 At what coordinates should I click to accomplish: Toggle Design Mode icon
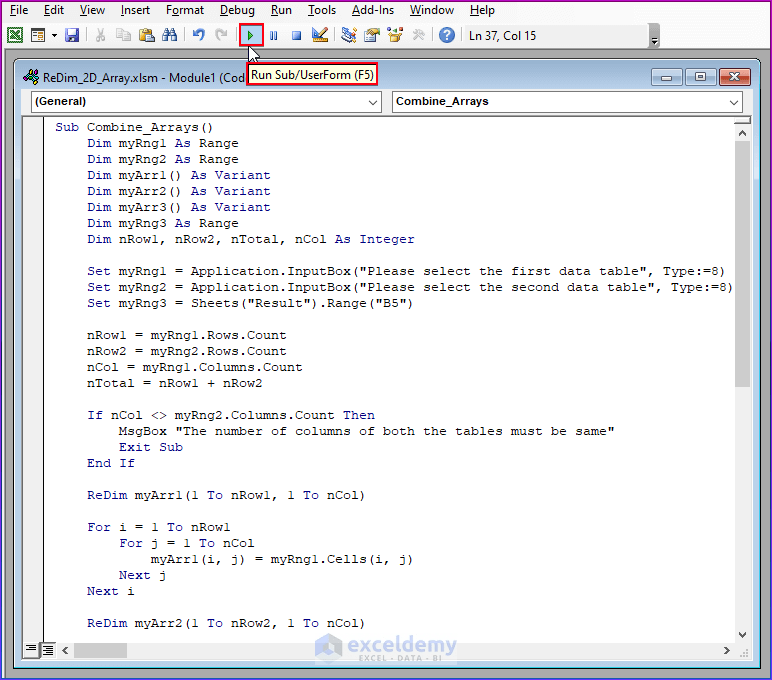pos(320,35)
